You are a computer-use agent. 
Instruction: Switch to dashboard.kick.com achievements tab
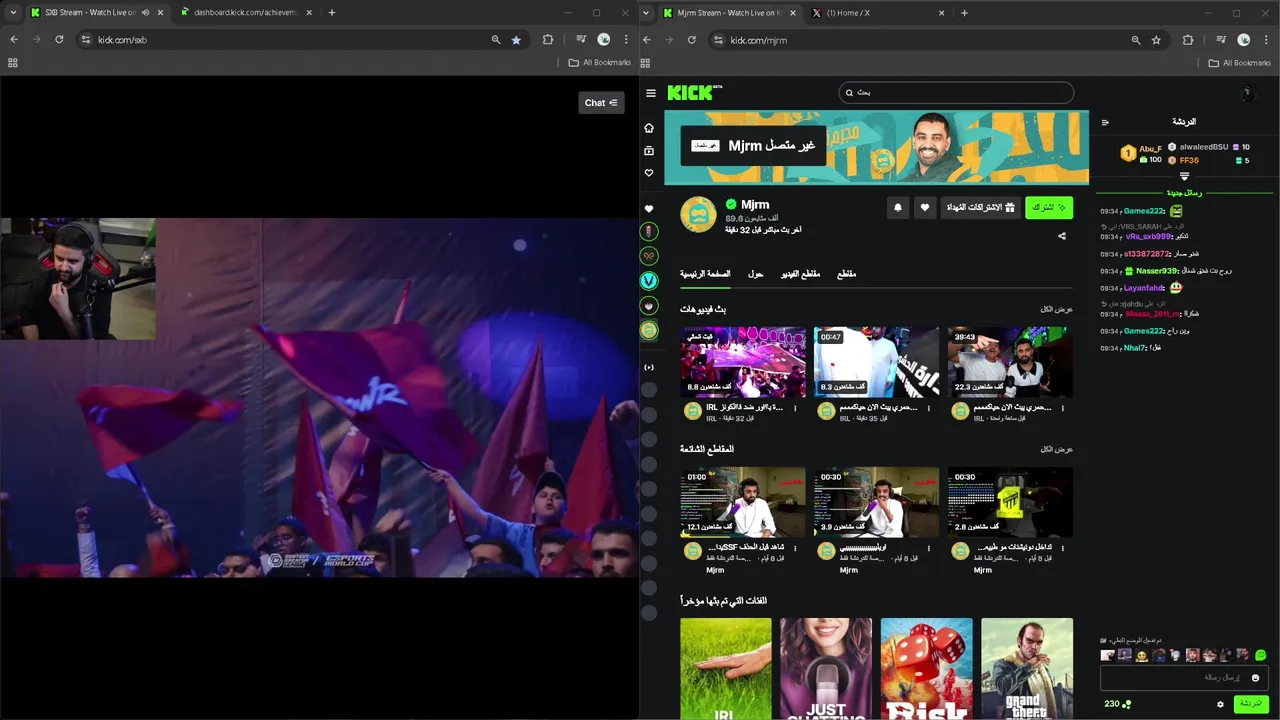[246, 13]
